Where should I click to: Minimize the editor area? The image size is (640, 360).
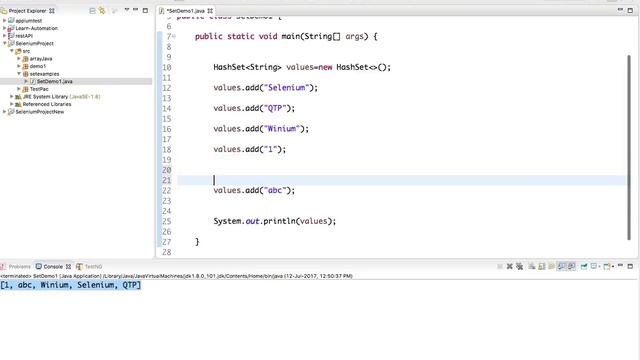pos(620,10)
